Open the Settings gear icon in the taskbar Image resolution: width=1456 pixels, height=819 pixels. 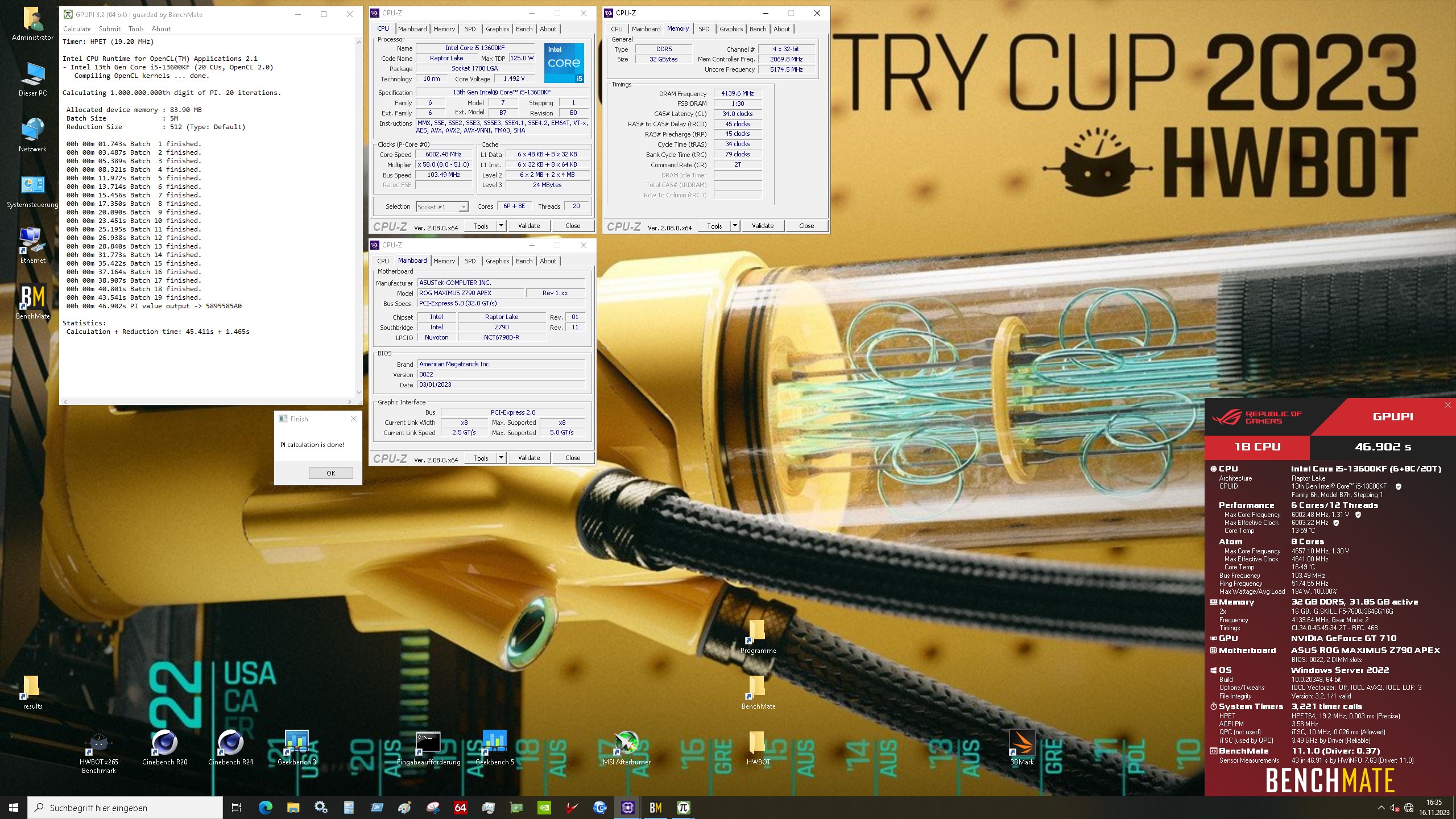coord(321,808)
